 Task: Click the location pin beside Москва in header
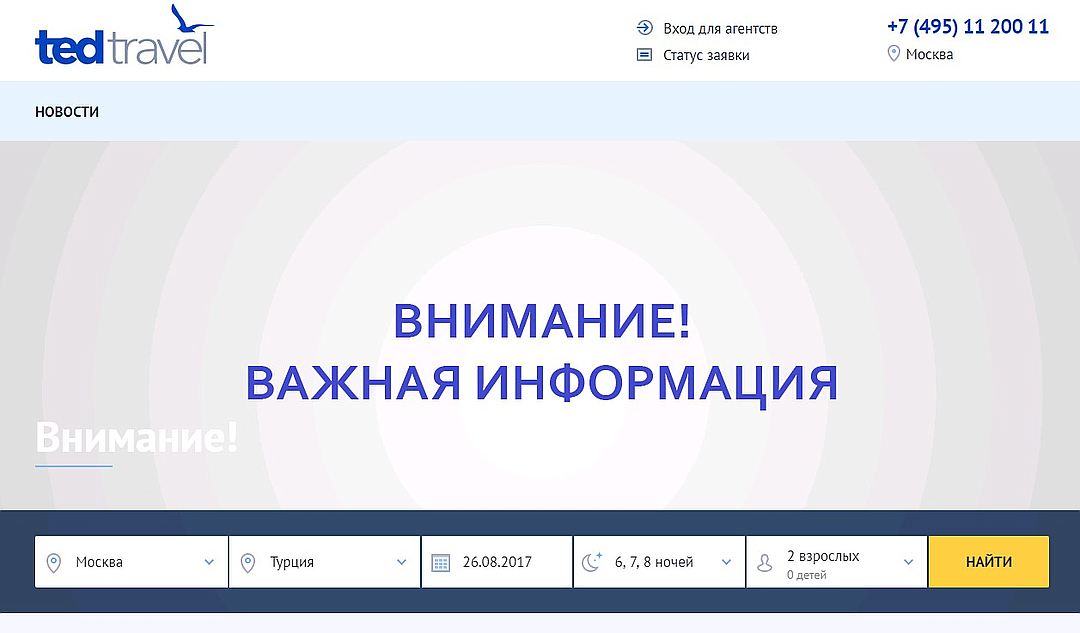click(x=894, y=54)
